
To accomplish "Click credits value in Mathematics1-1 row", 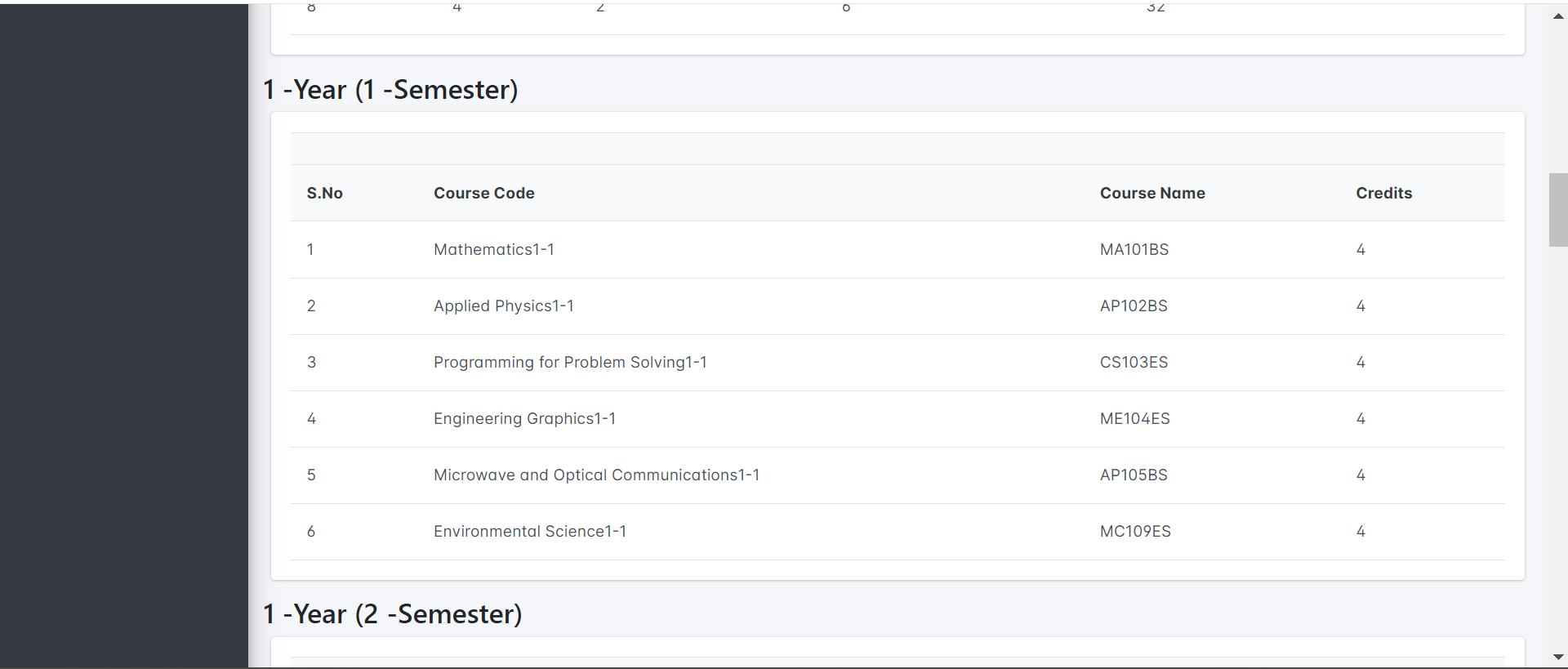I will pos(1361,250).
